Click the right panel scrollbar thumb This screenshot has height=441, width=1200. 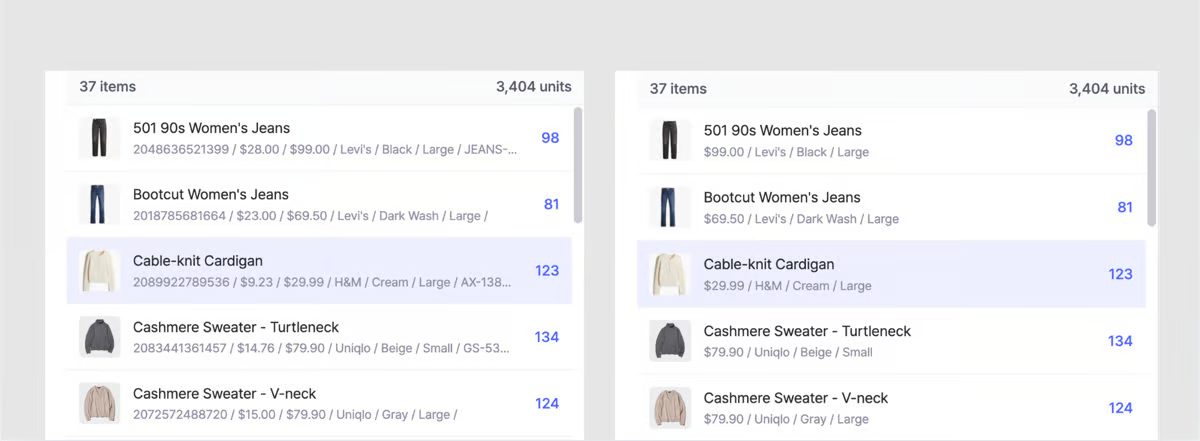(1151, 167)
